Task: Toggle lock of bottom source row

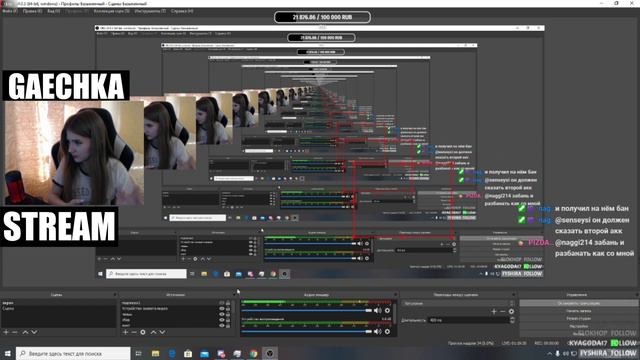Action: [228, 325]
